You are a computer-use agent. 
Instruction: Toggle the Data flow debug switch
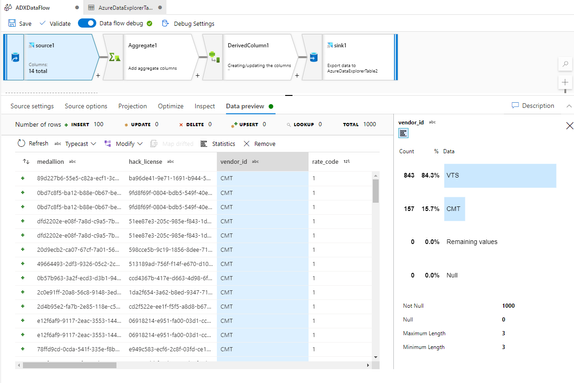[87, 23]
